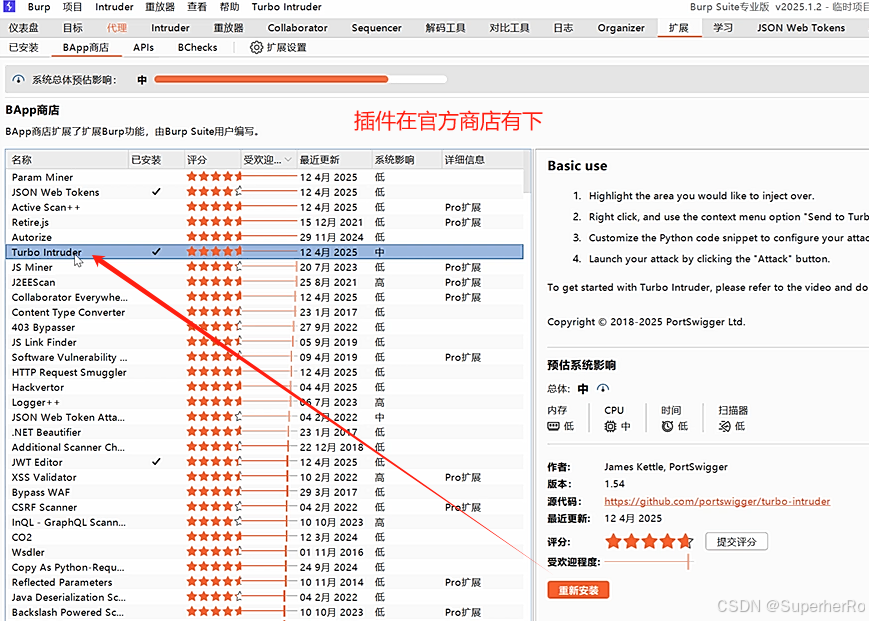The width and height of the screenshot is (869, 621).
Task: Click the time impact clock icon
Action: 667,426
